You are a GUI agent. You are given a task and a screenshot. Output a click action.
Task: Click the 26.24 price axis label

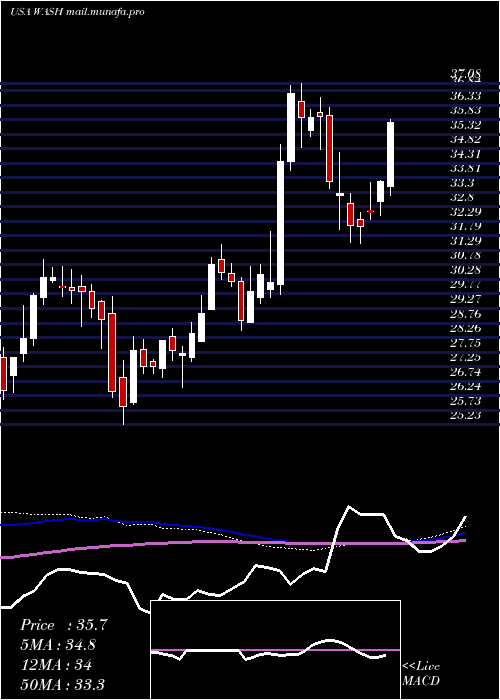(466, 387)
